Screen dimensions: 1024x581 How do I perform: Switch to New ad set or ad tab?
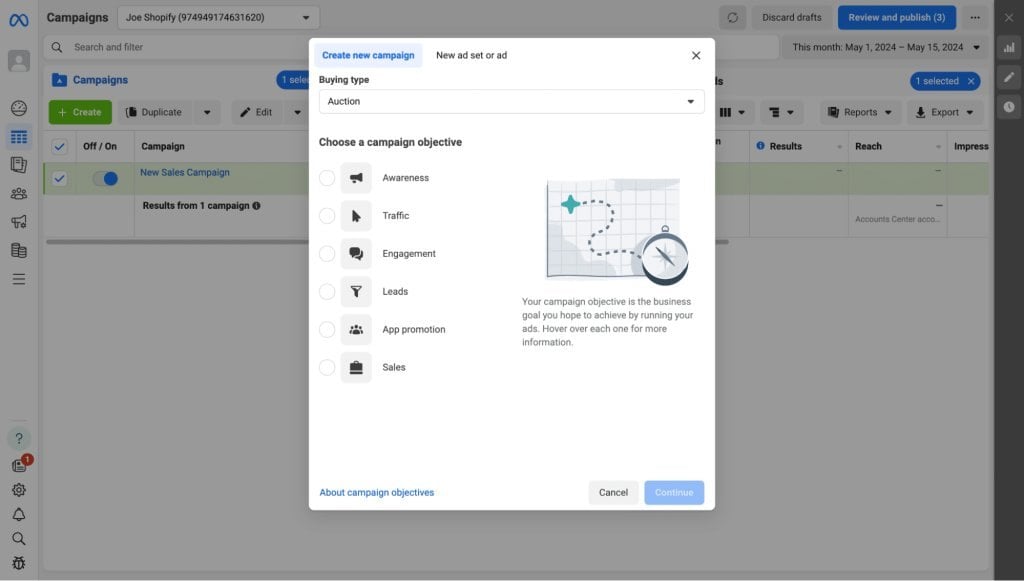pos(471,55)
